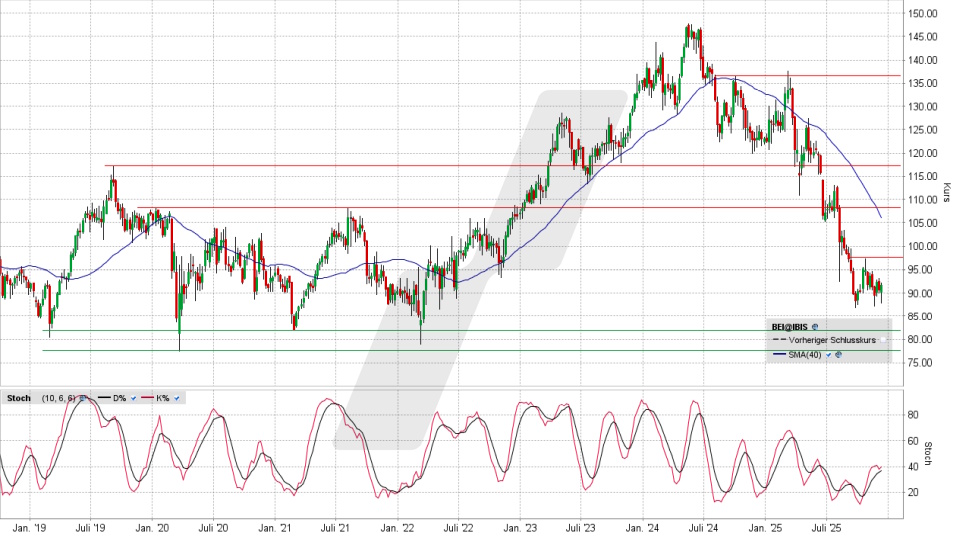This screenshot has height=540, width=960.
Task: Uncheck the SMA(40) visibility checkbox
Action: [x=829, y=354]
